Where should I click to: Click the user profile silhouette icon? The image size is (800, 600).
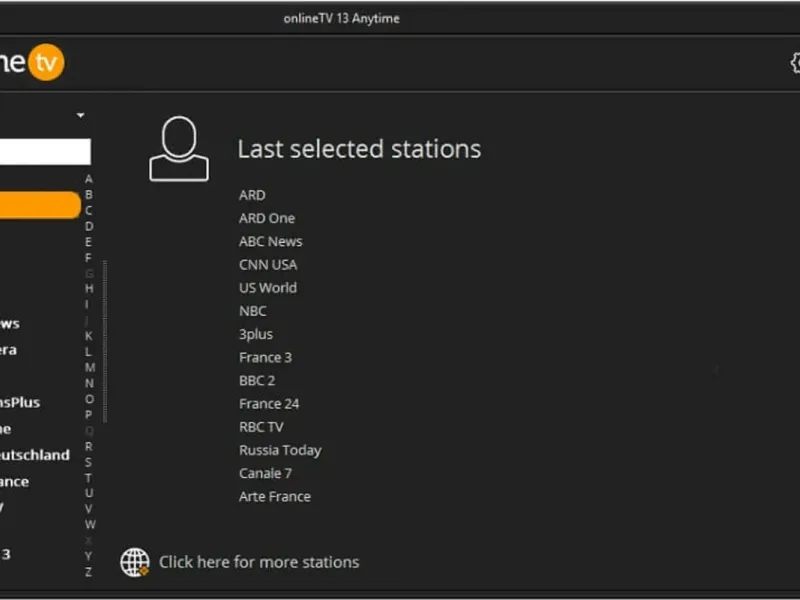click(x=179, y=149)
